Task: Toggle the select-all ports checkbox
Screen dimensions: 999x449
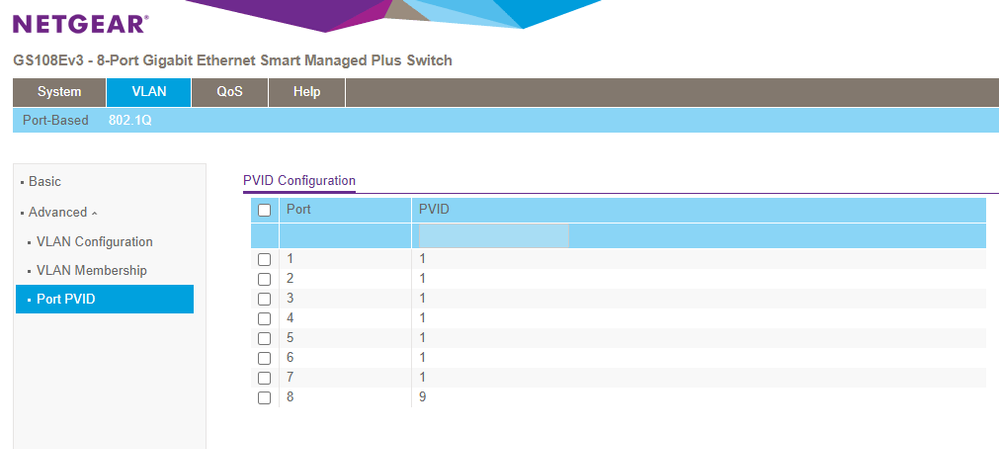Action: pyautogui.click(x=264, y=210)
